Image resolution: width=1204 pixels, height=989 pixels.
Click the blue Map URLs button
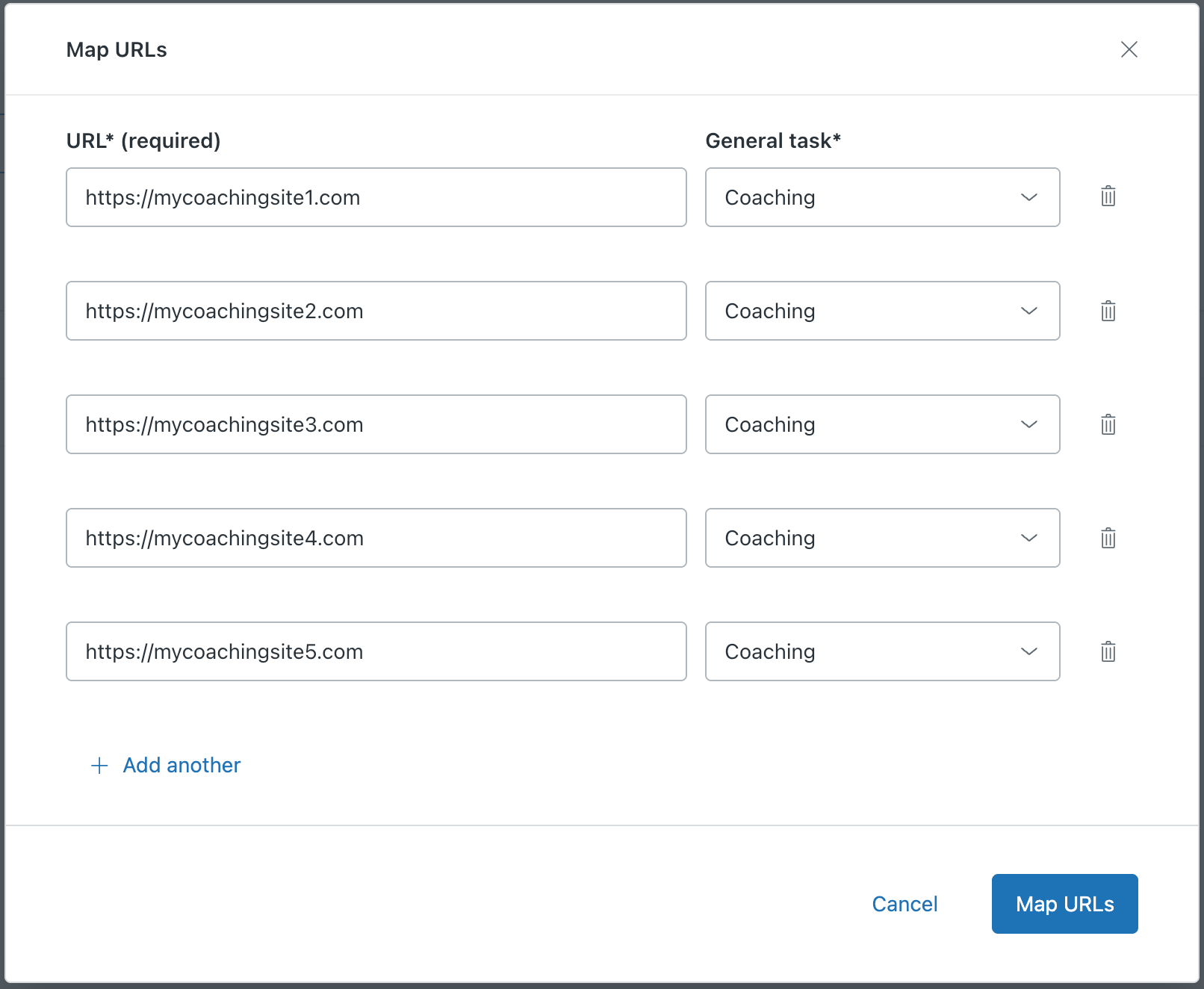[1064, 904]
